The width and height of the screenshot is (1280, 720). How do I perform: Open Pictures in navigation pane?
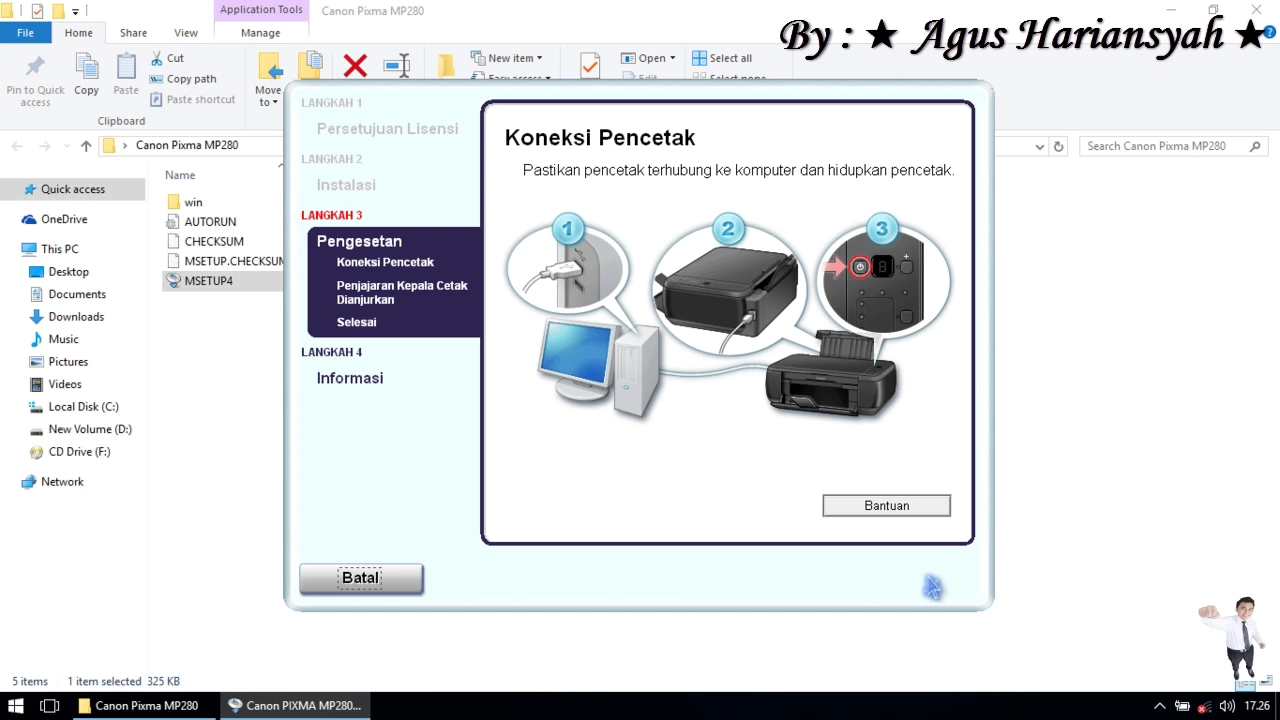point(68,362)
